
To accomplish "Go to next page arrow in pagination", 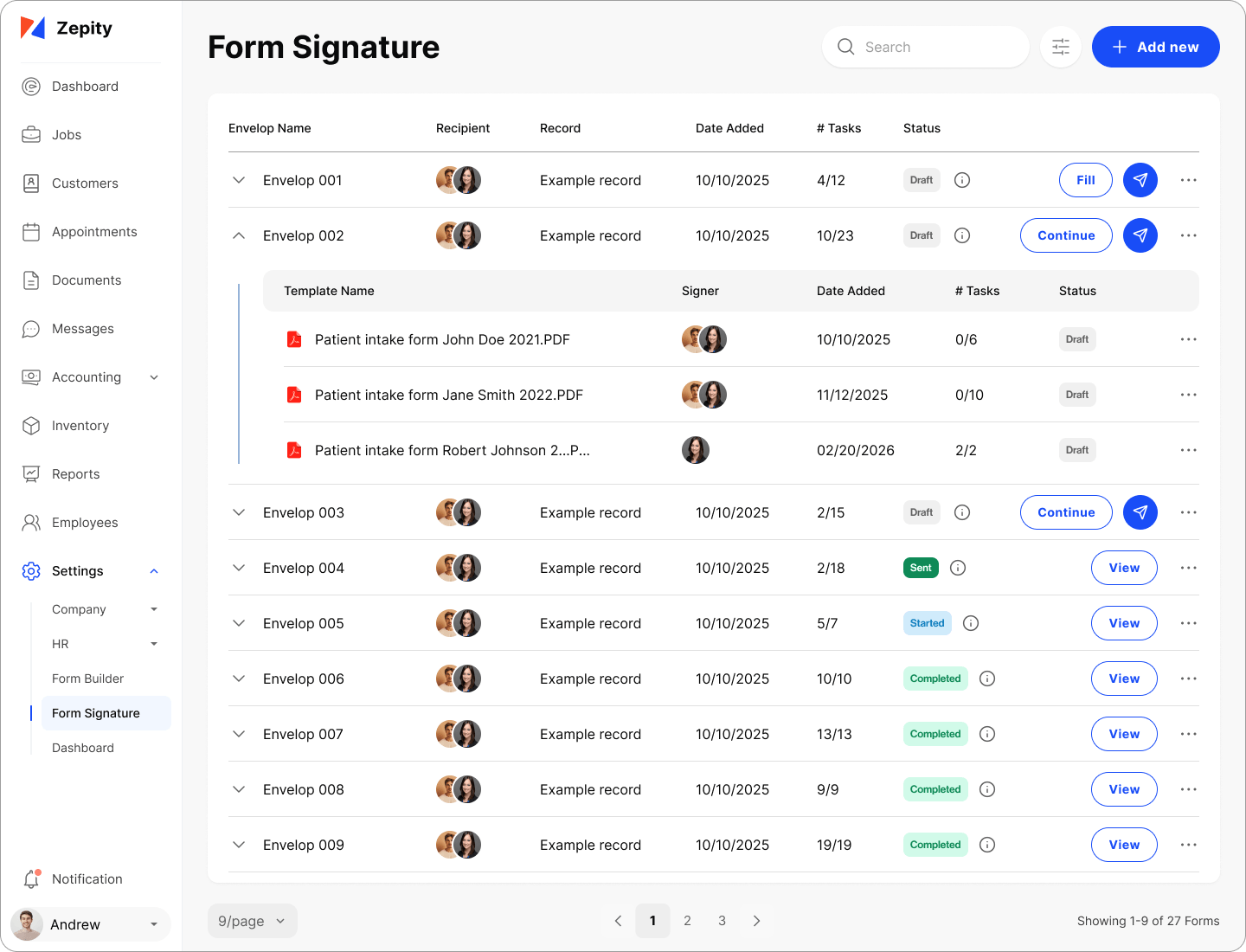I will 756,921.
